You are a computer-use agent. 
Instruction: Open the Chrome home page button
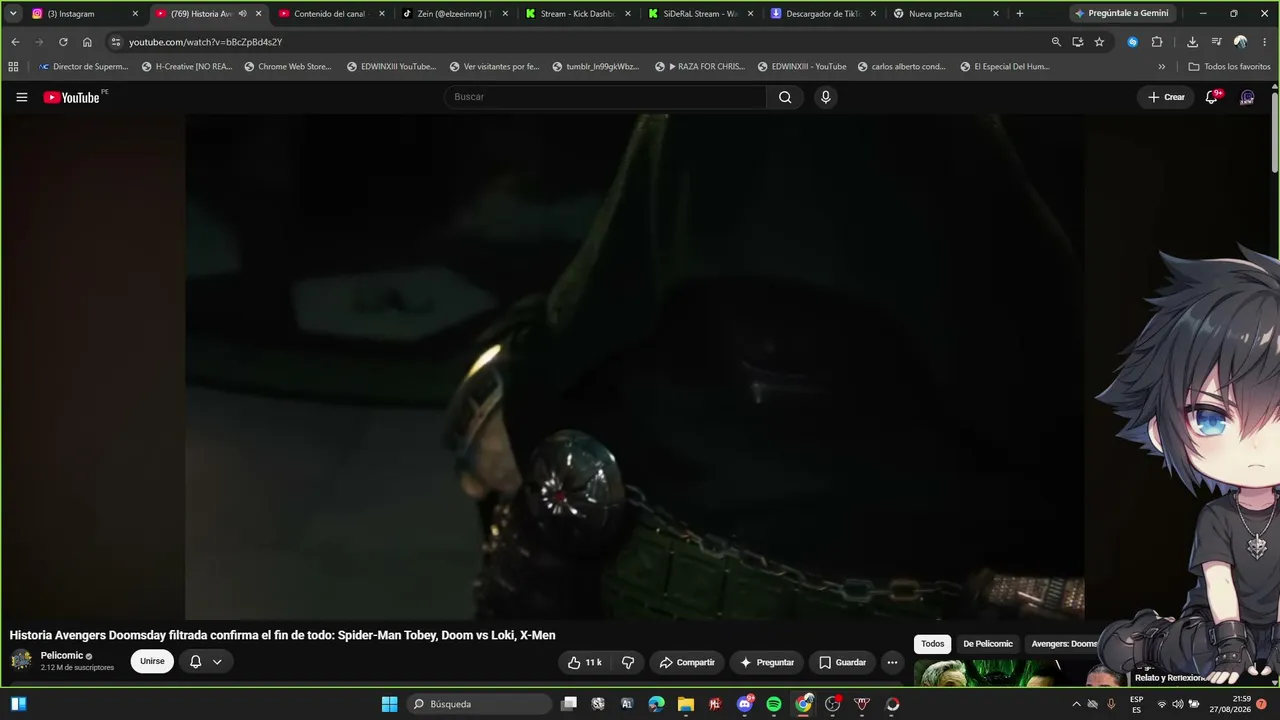pos(87,42)
